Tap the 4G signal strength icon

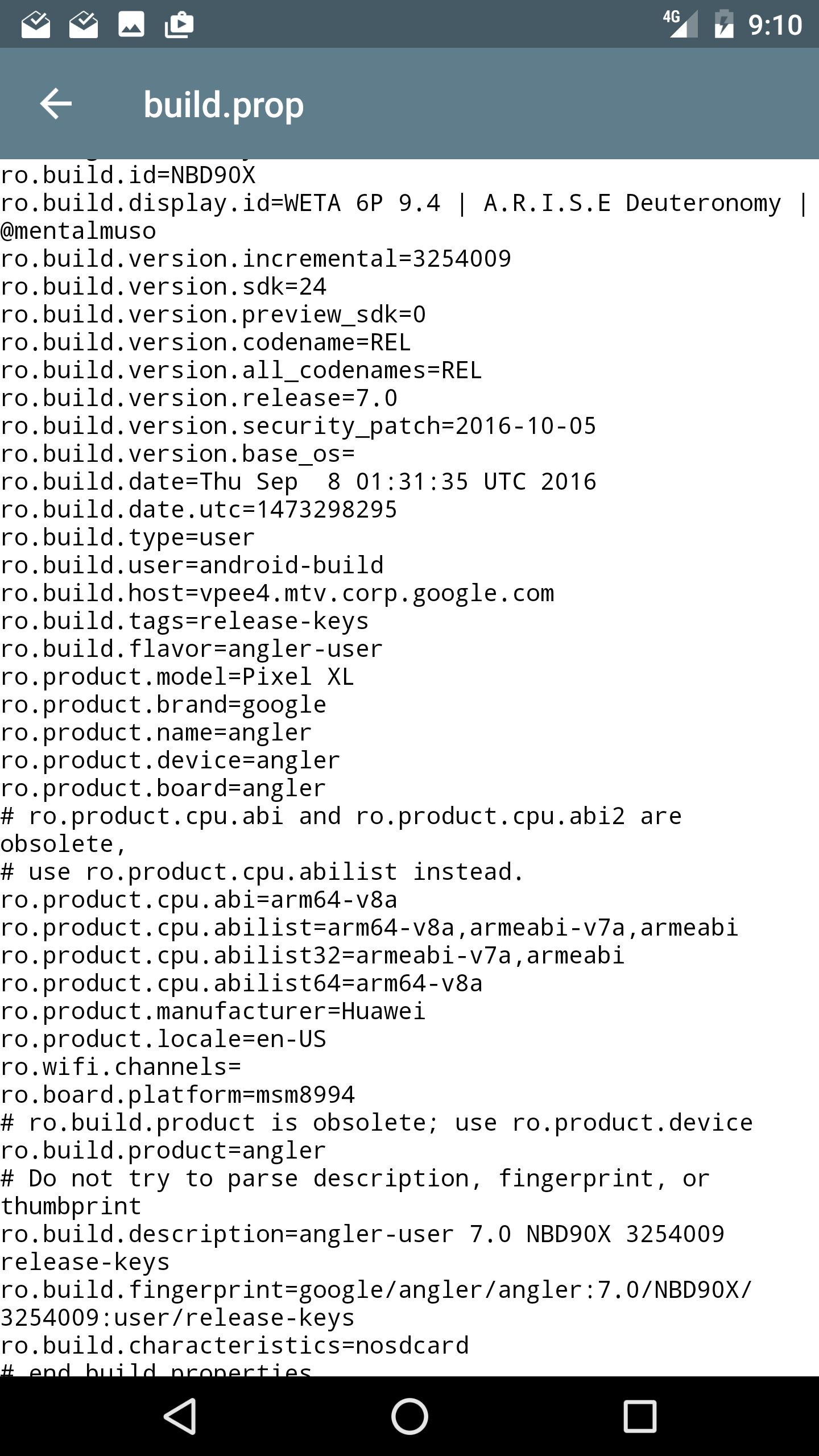[681, 24]
